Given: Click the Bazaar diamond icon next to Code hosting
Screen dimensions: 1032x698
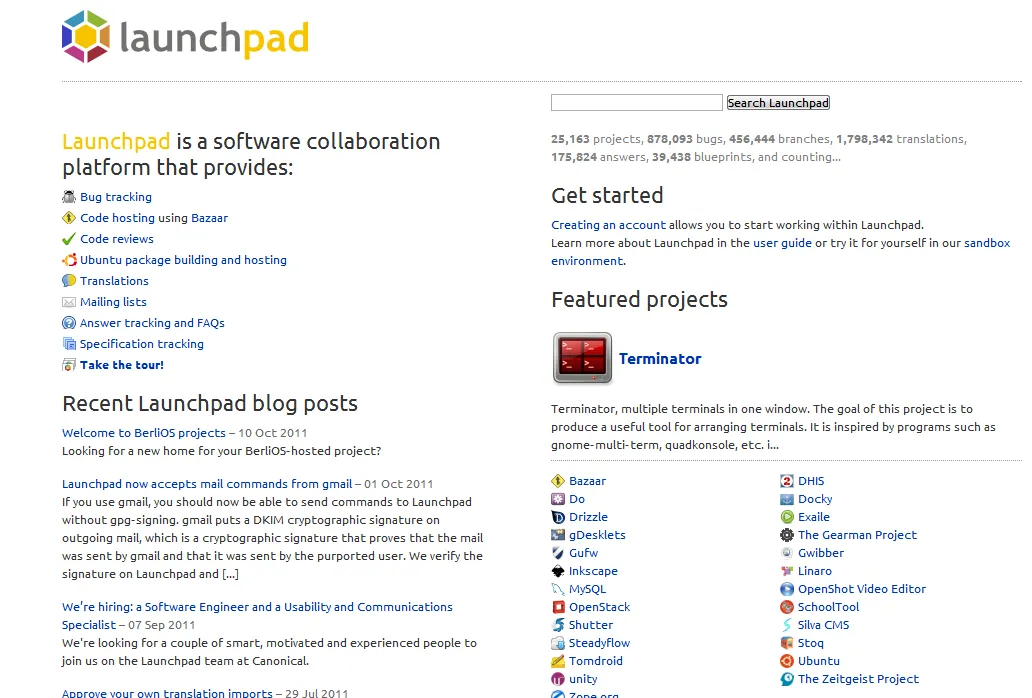Looking at the screenshot, I should (x=68, y=217).
